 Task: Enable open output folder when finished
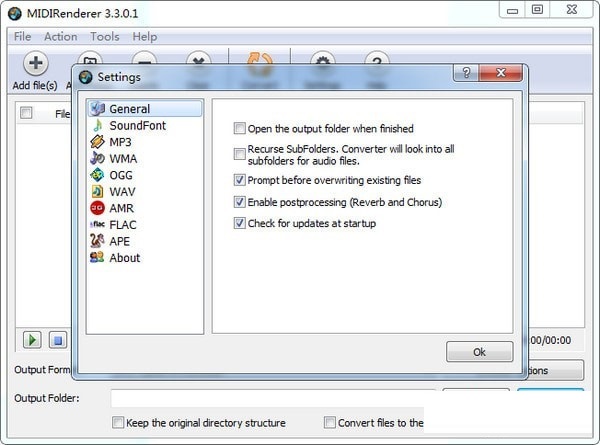coord(239,129)
